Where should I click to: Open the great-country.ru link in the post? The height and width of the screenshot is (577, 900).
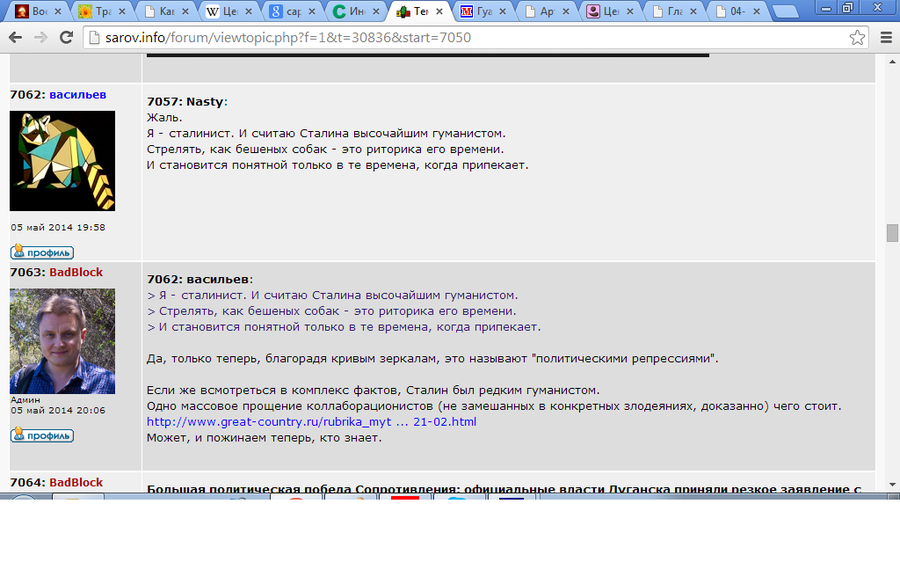[311, 421]
